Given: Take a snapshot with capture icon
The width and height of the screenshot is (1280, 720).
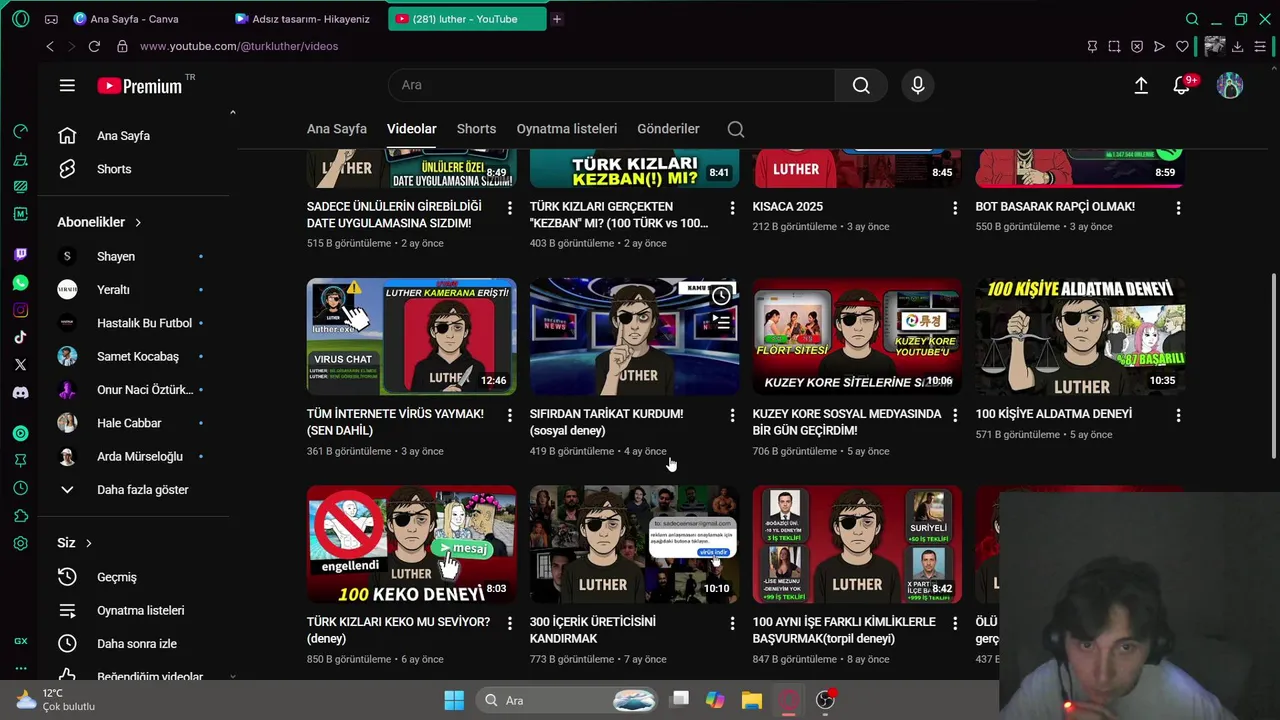Looking at the screenshot, I should (1114, 46).
